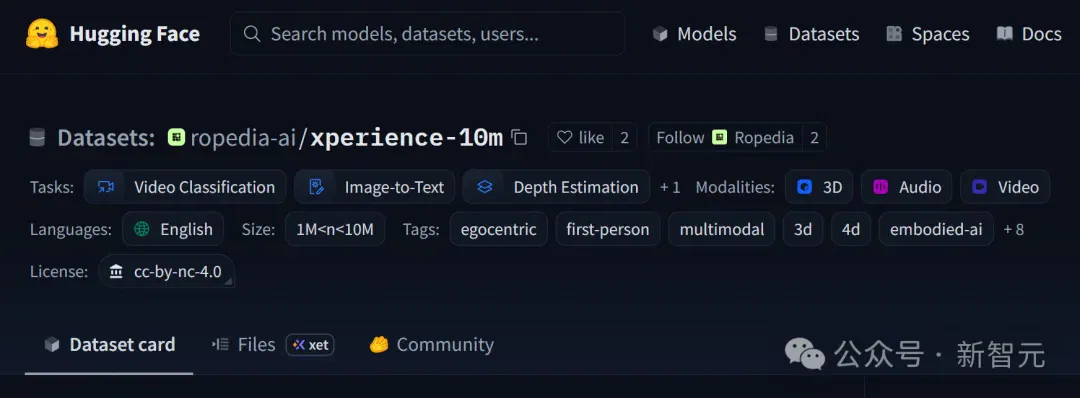Open the cc-by-nc-4.0 license dropdown

[167, 271]
